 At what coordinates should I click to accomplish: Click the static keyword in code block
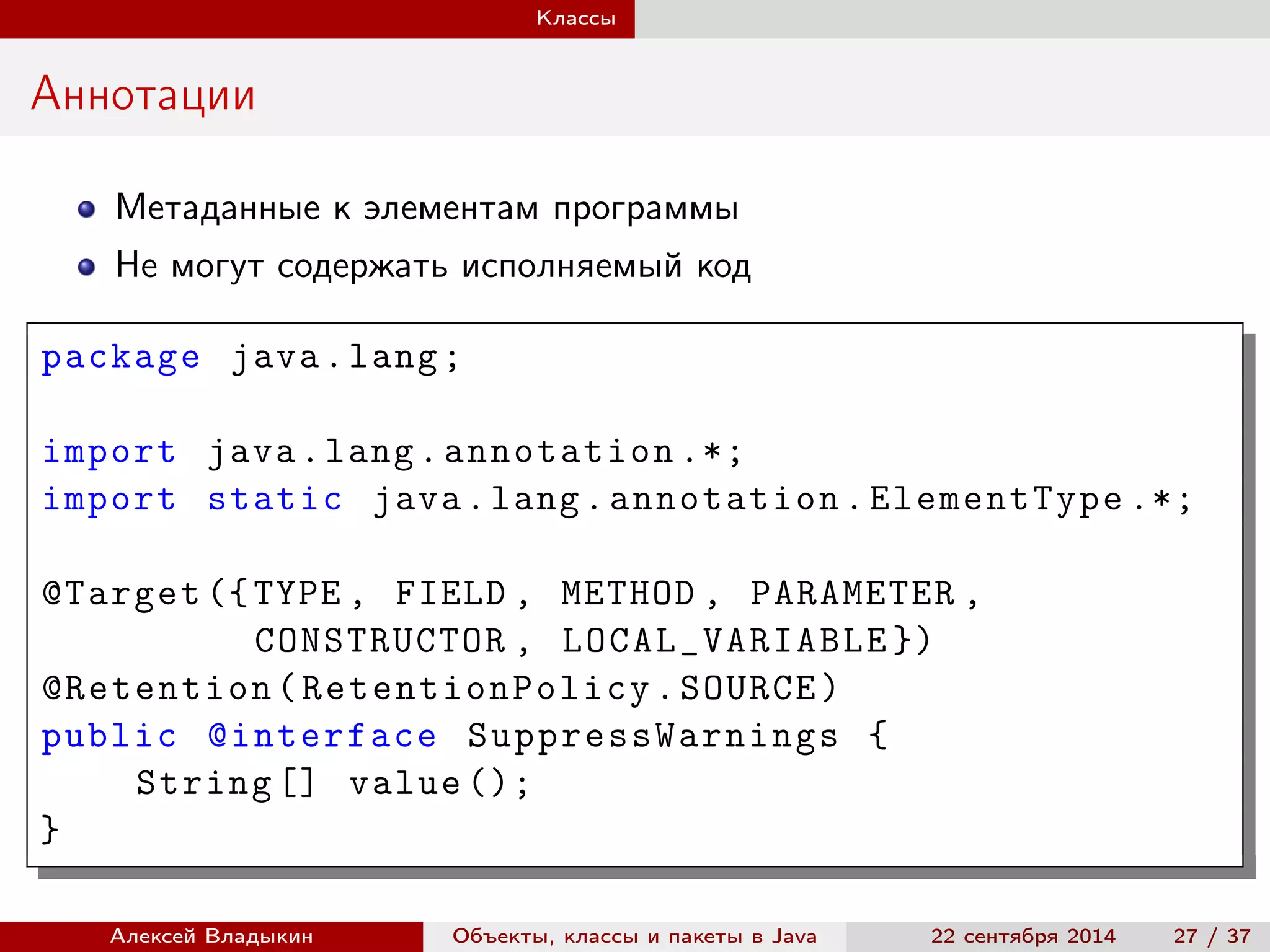(x=275, y=500)
